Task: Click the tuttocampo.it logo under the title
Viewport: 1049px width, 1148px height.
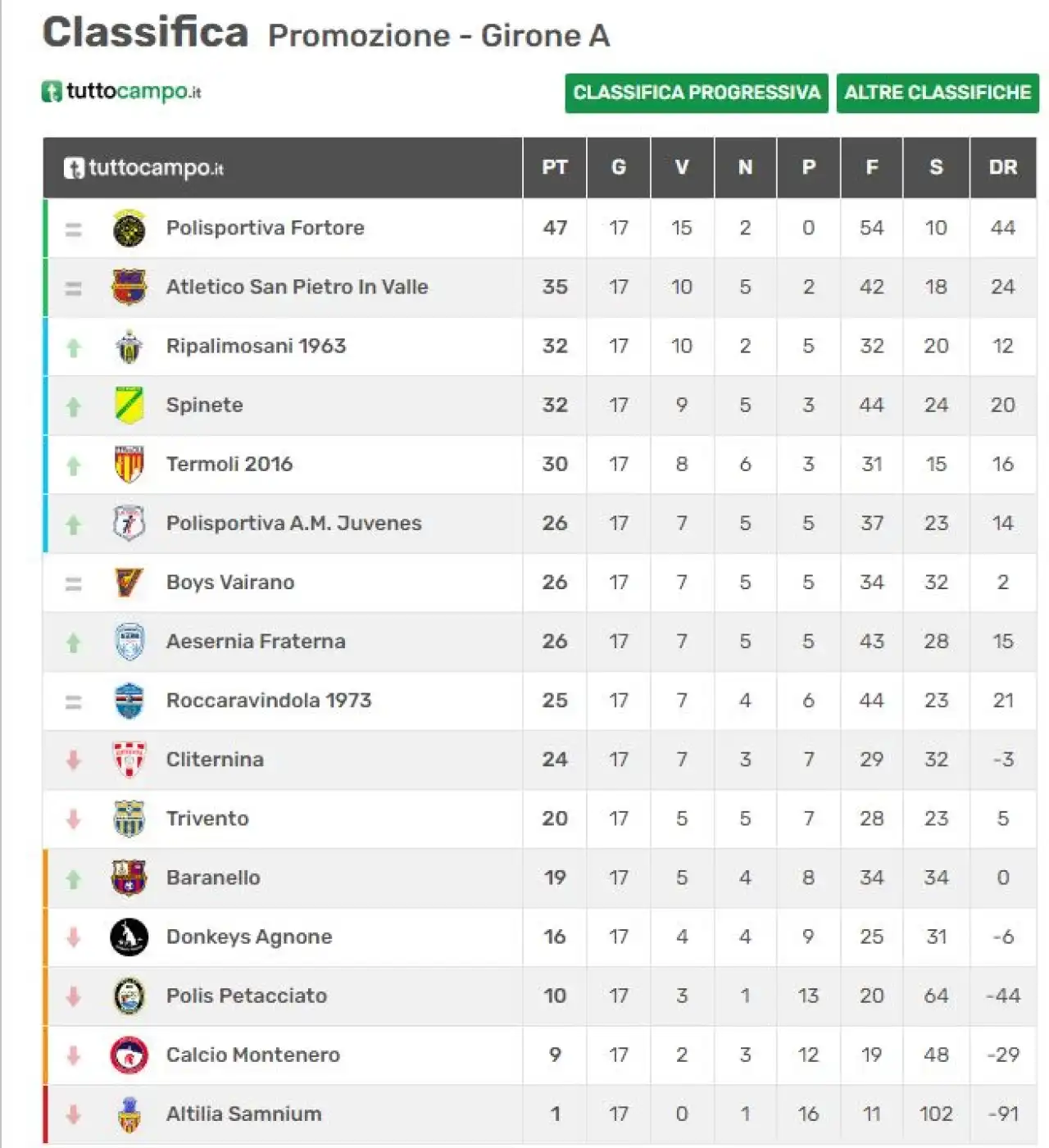Action: point(121,91)
